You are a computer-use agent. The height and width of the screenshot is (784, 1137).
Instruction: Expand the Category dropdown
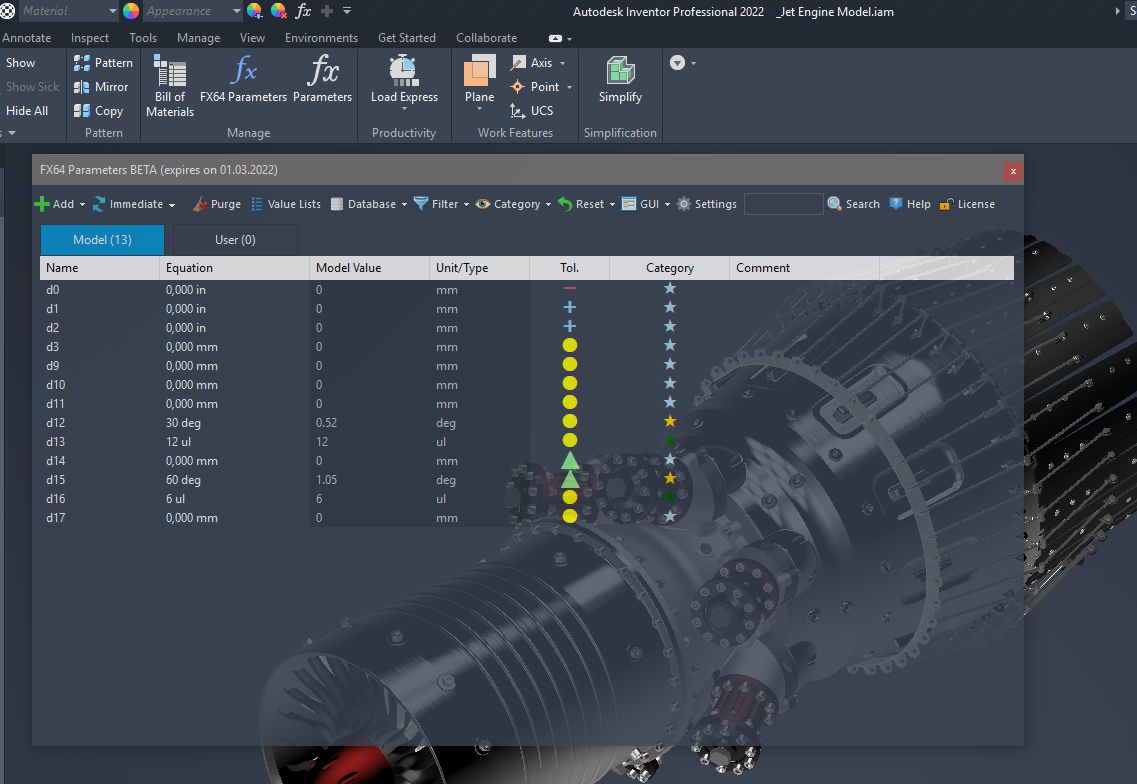548,205
